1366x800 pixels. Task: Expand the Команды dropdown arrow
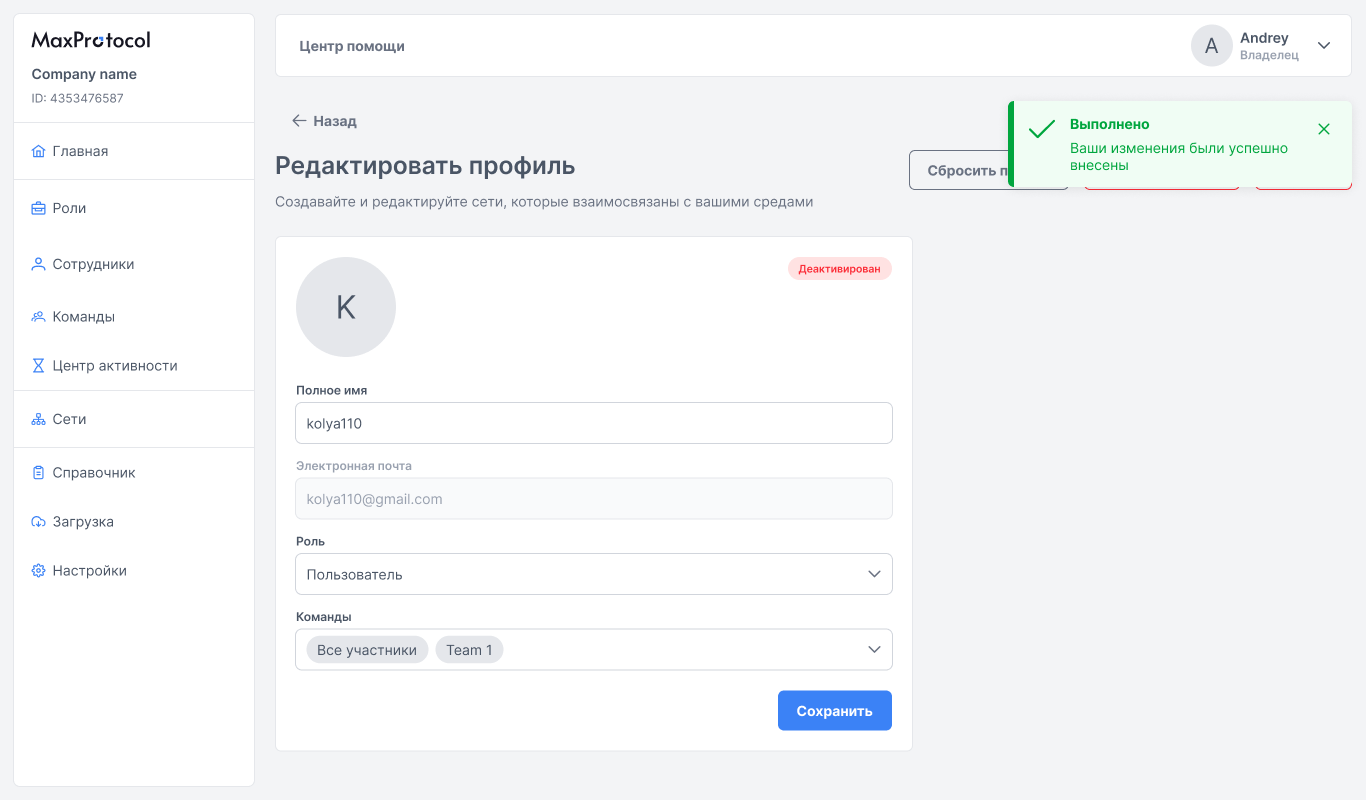click(x=874, y=650)
